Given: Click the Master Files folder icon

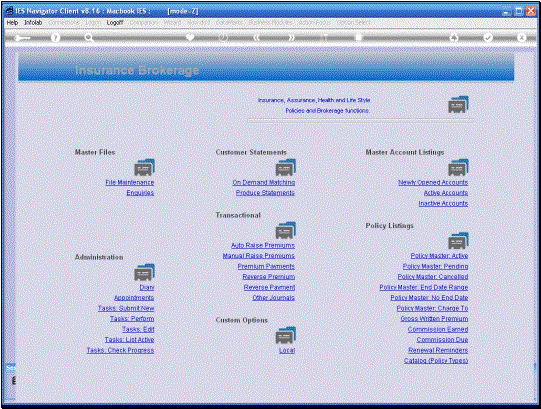Looking at the screenshot, I should (x=144, y=167).
